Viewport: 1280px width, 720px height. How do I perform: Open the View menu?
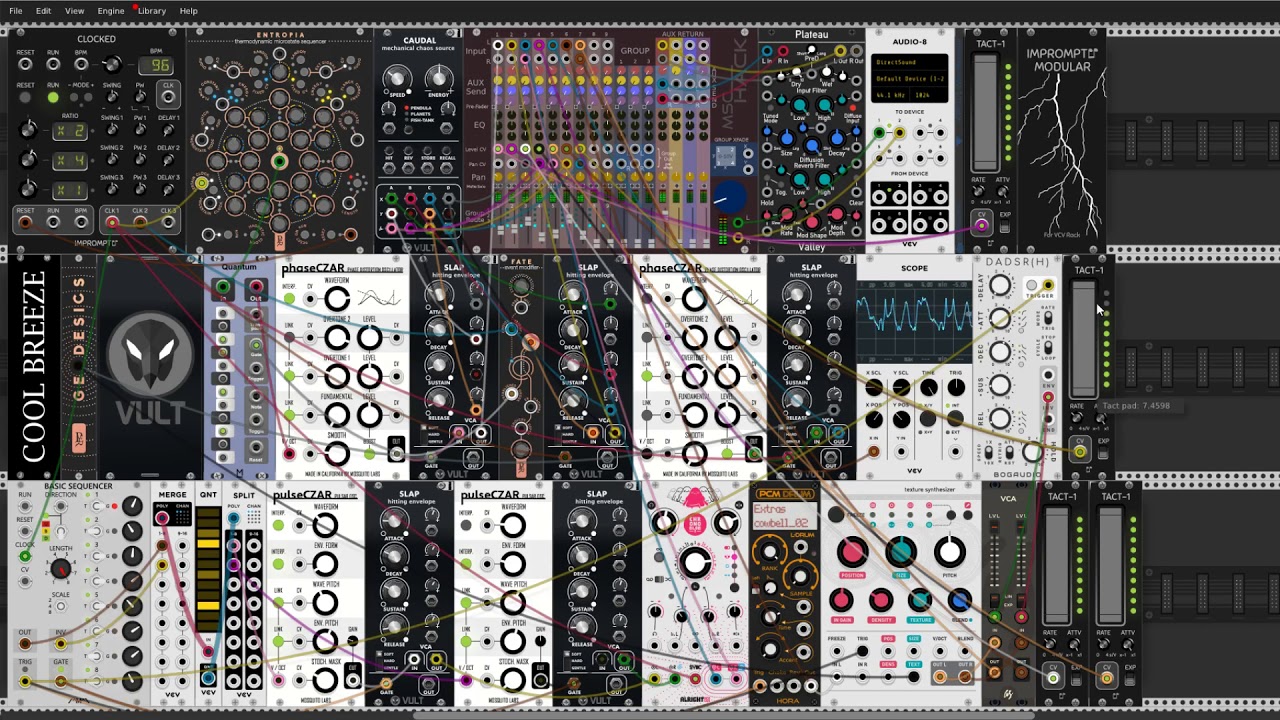[x=74, y=11]
